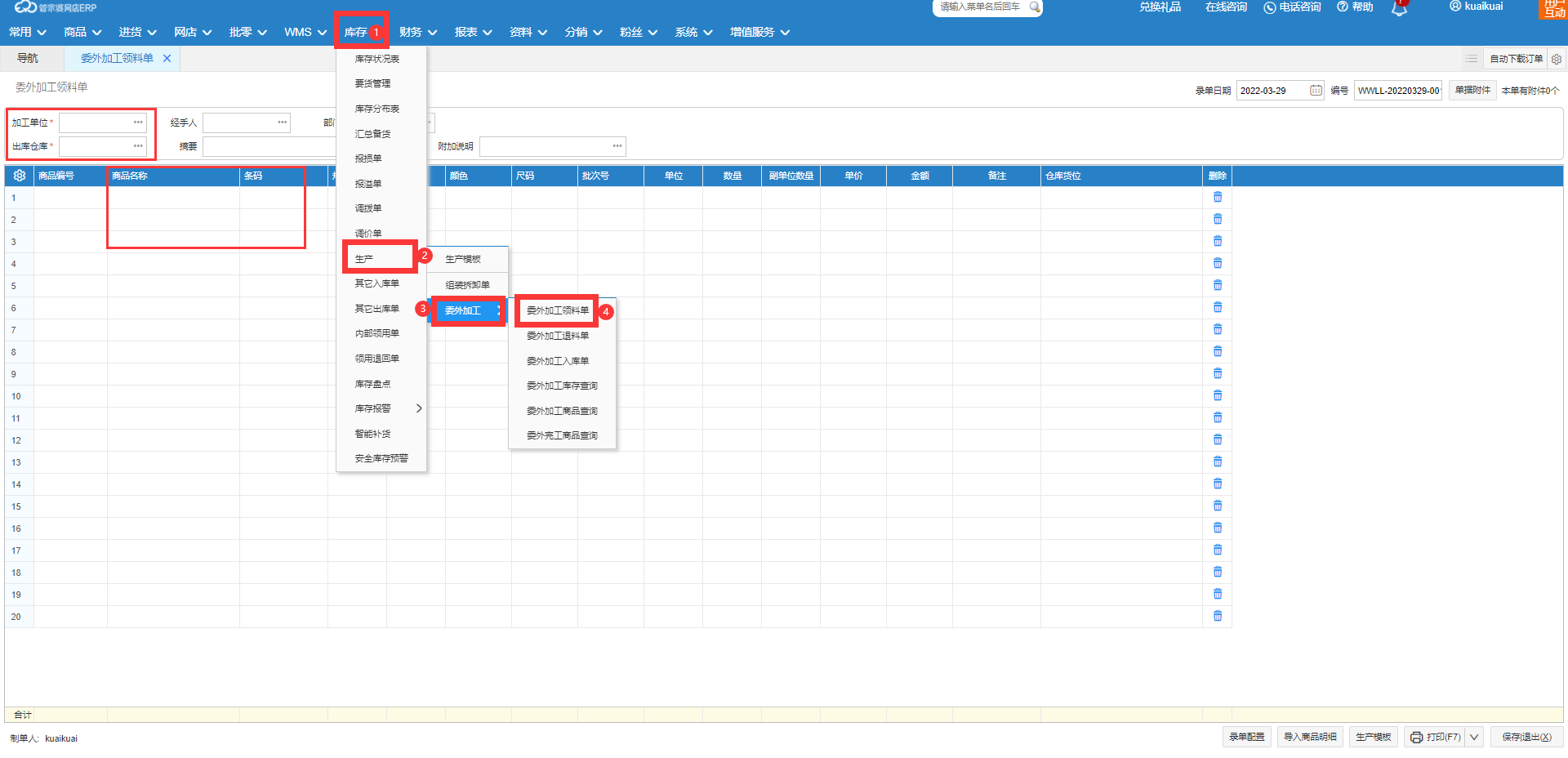This screenshot has height=758, width=1568.
Task: Click the list view icon near 自动下载订单
Action: click(1471, 59)
